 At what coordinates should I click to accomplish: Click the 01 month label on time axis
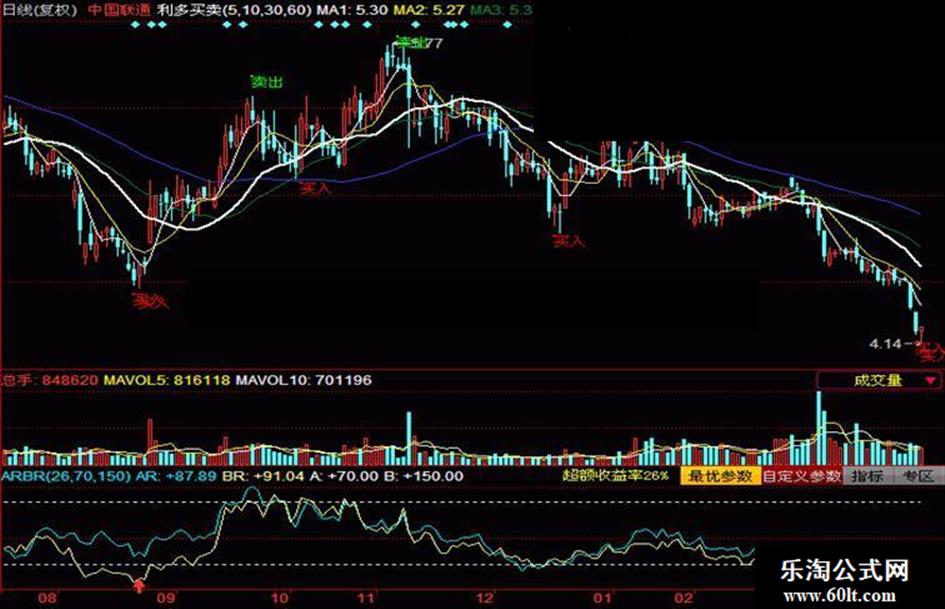tap(603, 598)
